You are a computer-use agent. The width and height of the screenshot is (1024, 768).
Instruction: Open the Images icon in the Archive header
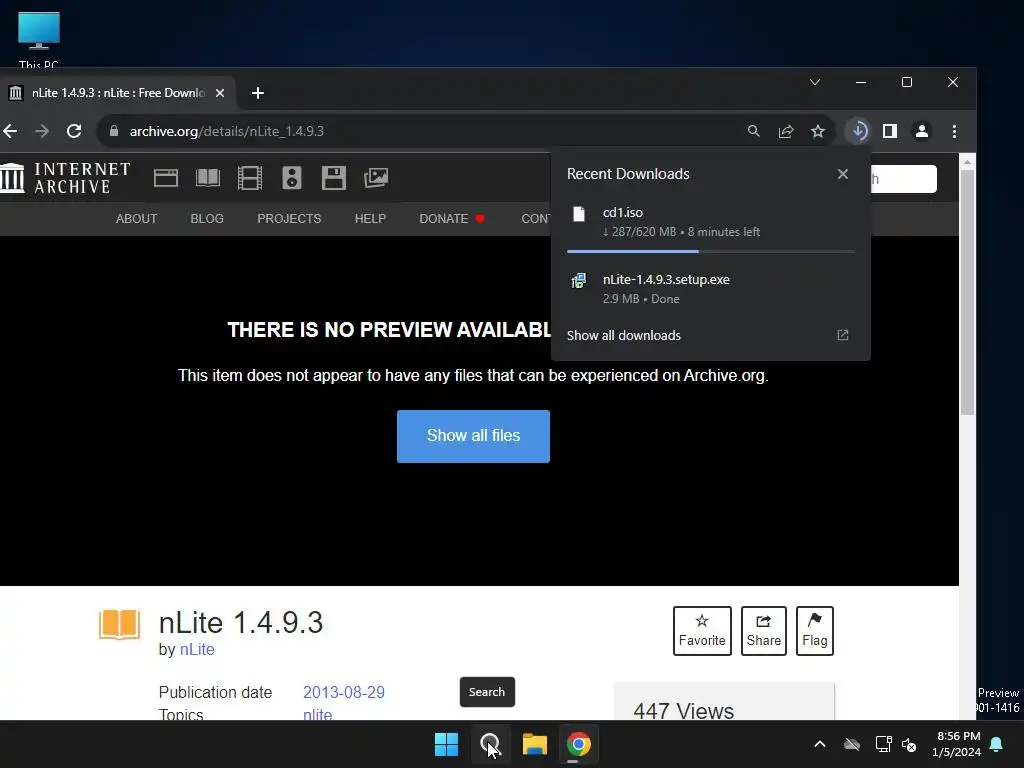pos(376,178)
